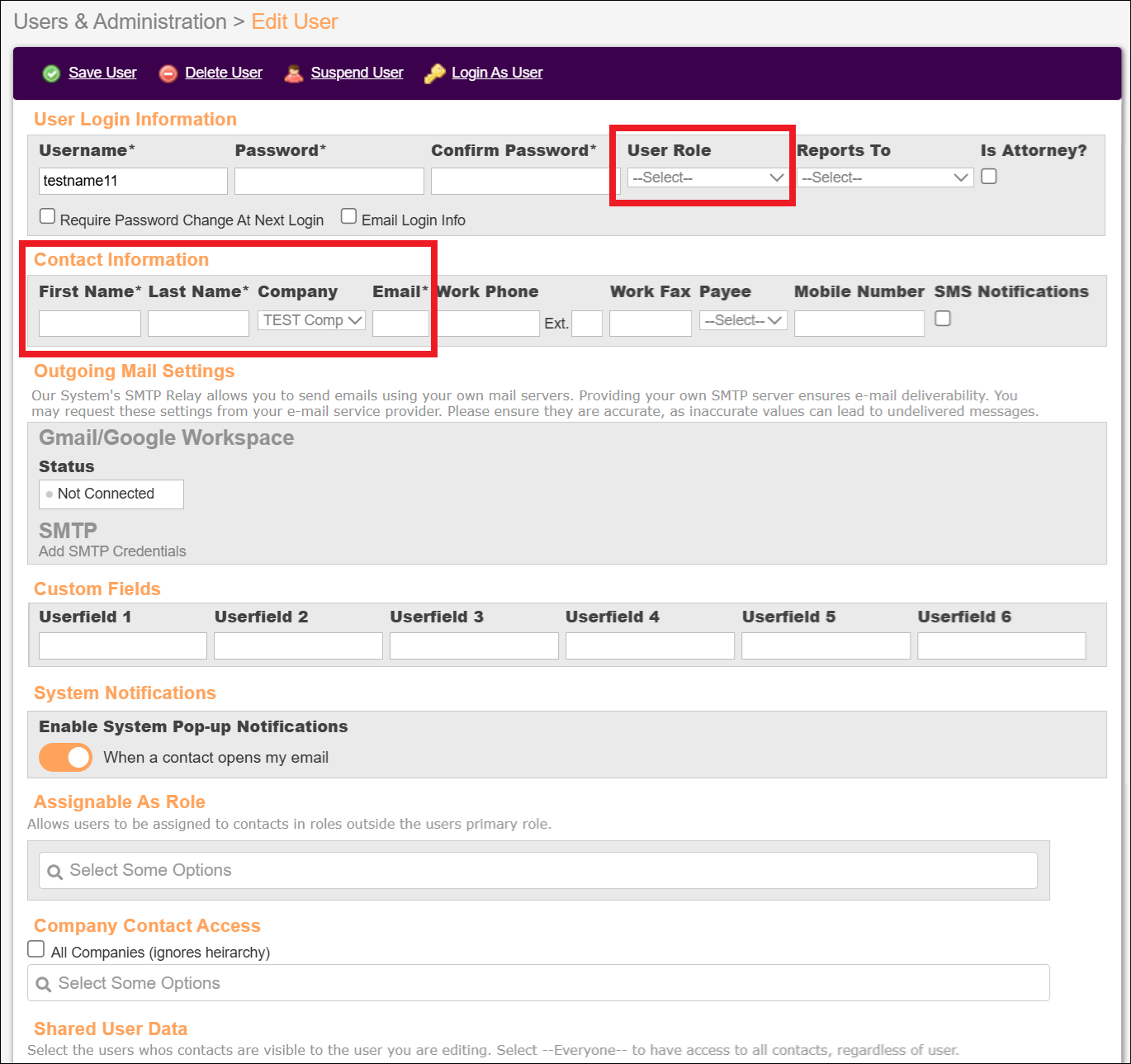
Task: Save the user via Save User link
Action: click(102, 73)
